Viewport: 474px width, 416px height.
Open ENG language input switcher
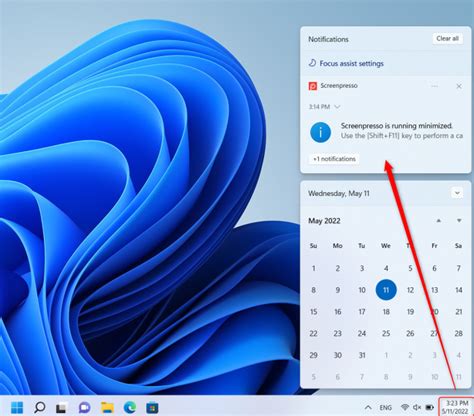point(386,407)
